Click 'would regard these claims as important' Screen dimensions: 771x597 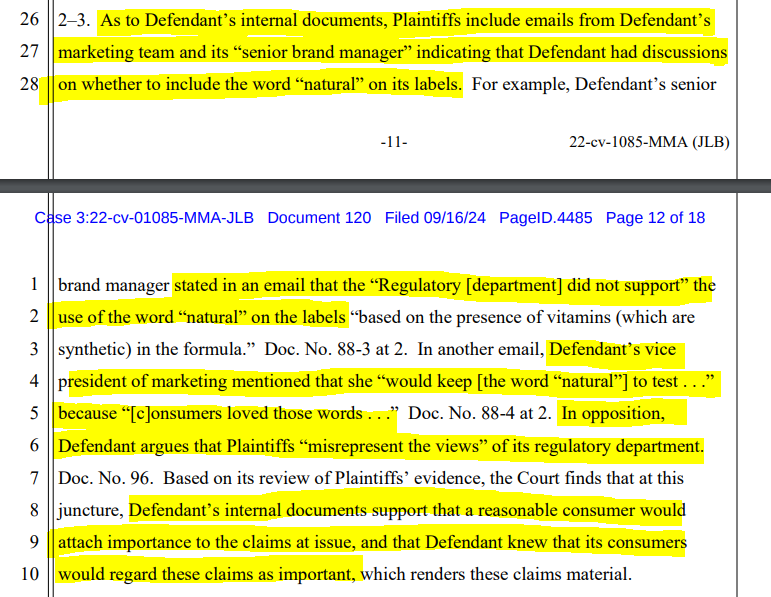click(x=206, y=574)
